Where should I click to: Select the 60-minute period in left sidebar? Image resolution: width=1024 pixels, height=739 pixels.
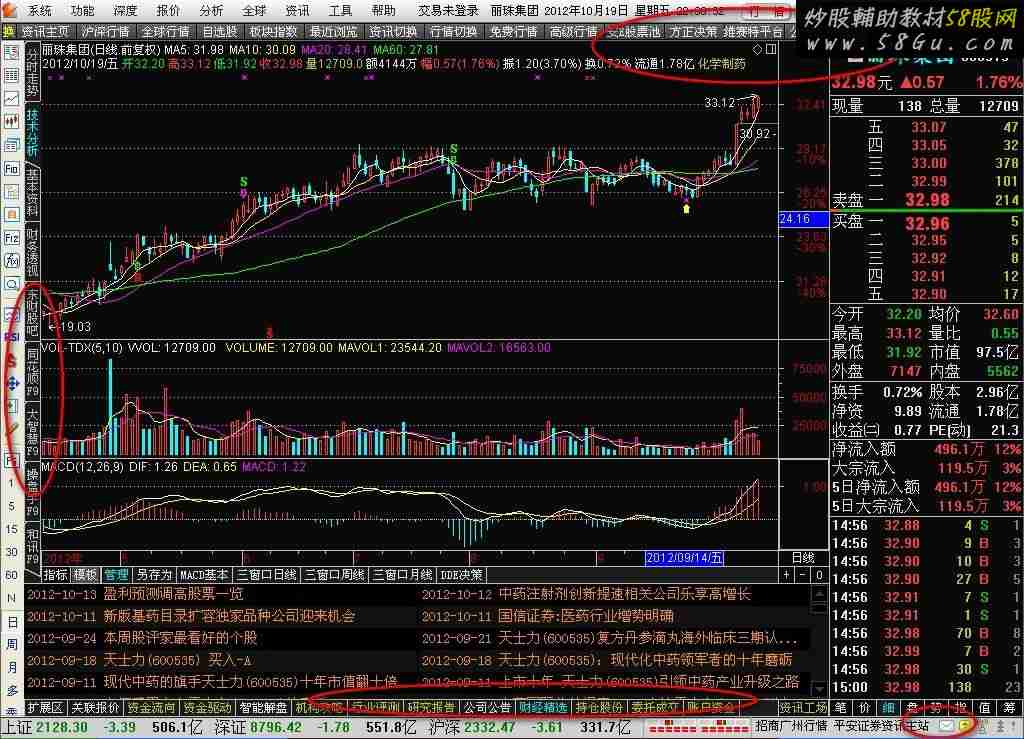(12, 575)
